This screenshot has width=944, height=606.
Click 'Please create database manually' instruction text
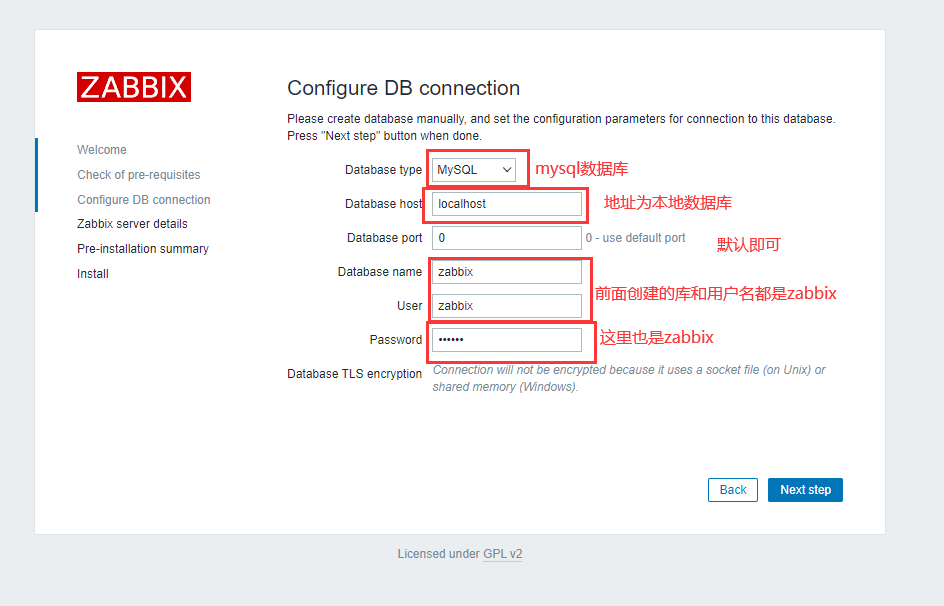(561, 127)
